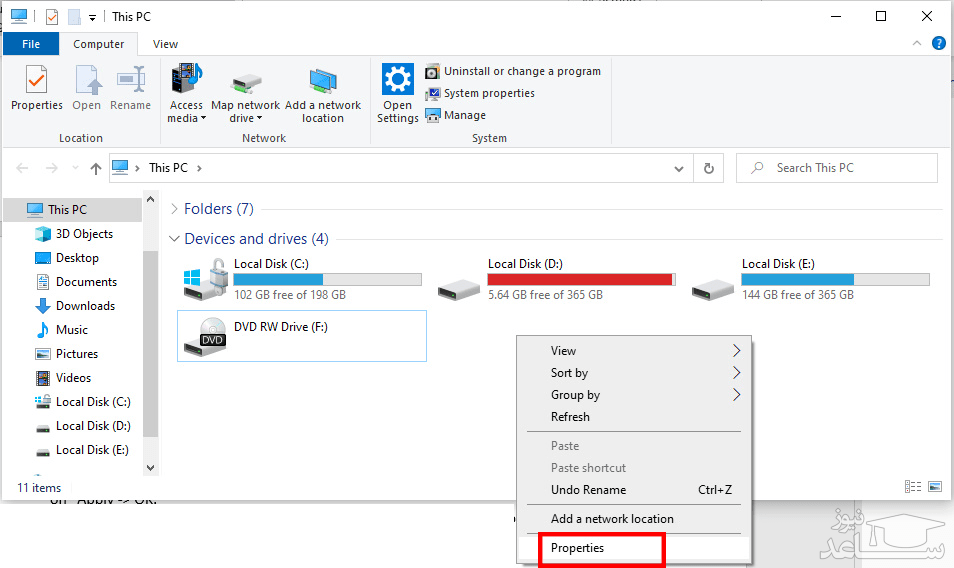Click the Refresh button beside address bar
The width and height of the screenshot is (954, 568).
pos(709,168)
